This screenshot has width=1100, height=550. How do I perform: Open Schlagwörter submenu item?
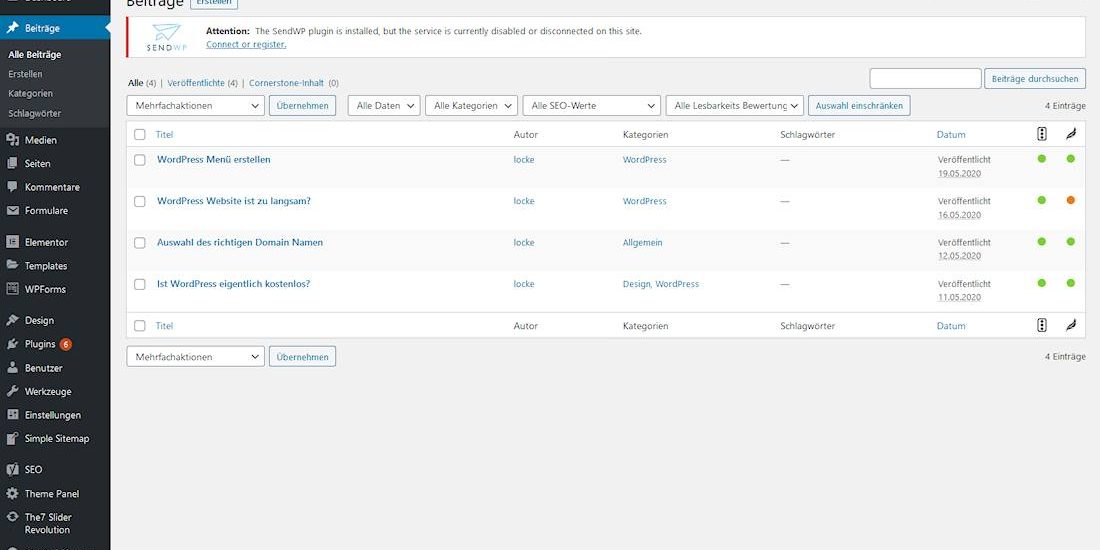(x=34, y=113)
